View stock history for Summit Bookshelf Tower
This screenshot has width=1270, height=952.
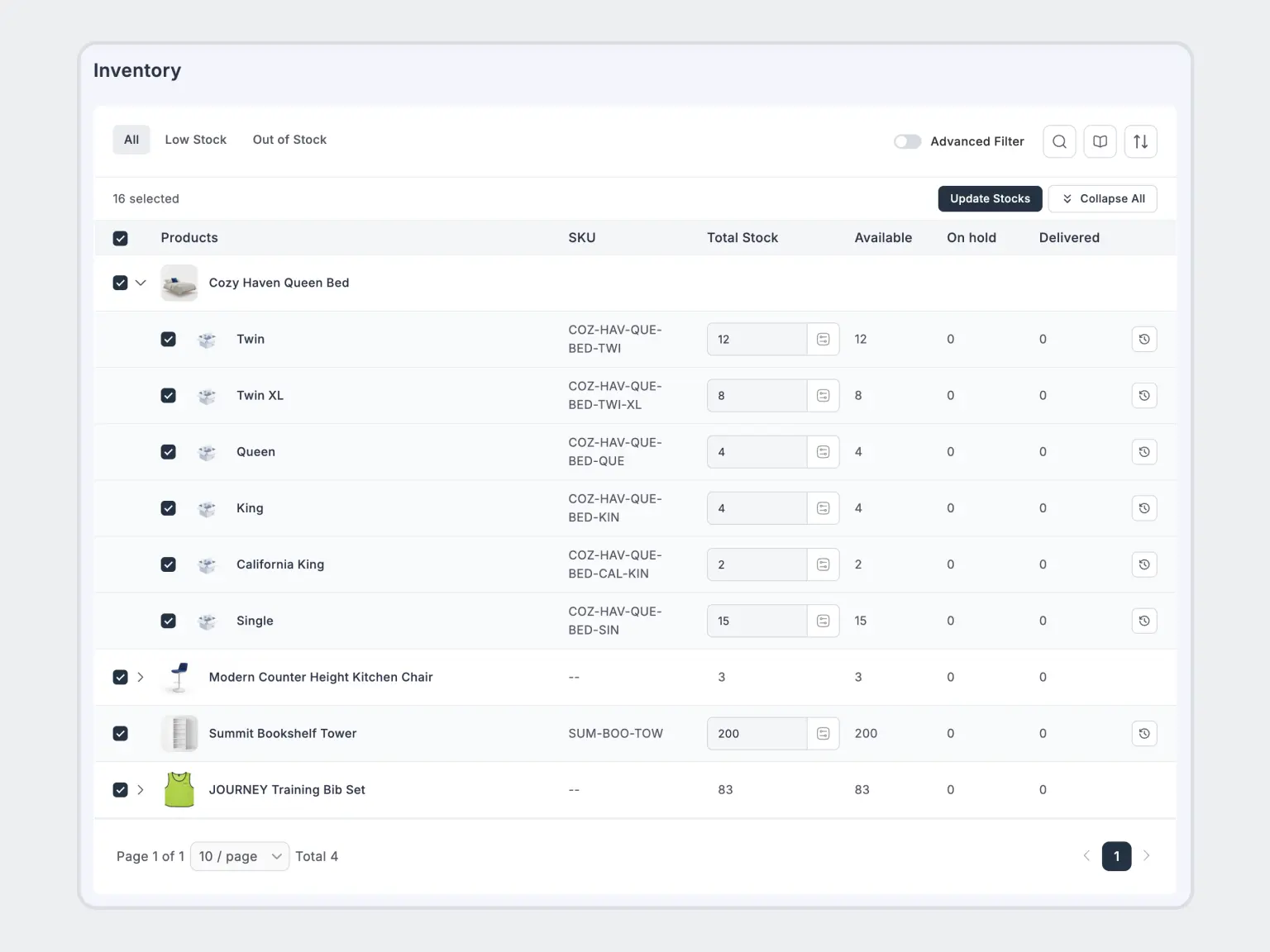click(x=1144, y=734)
